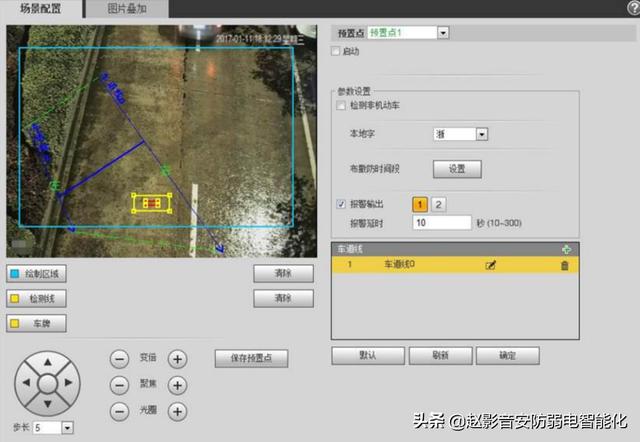Click the 绘制区域 draw area button
The height and width of the screenshot is (442, 640).
click(x=36, y=273)
